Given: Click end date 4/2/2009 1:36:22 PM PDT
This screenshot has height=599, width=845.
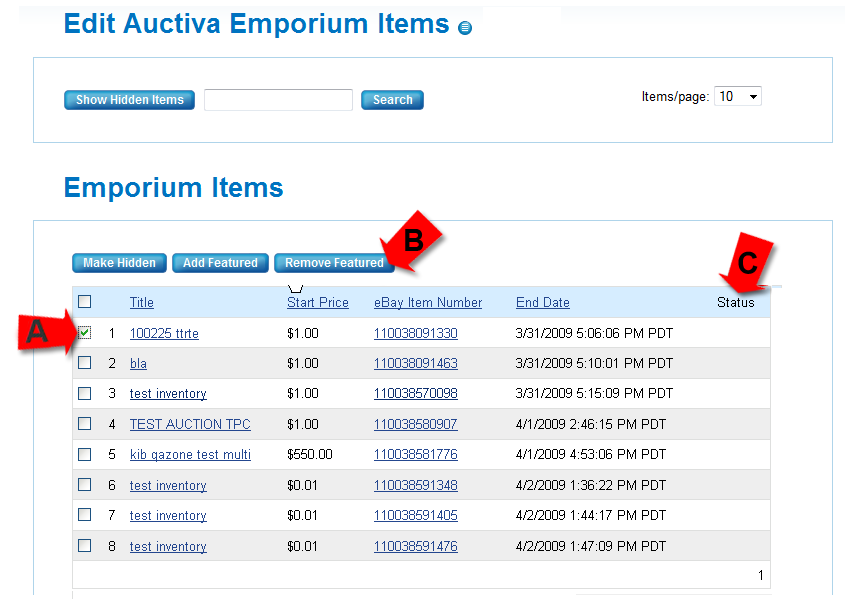Looking at the screenshot, I should (x=591, y=485).
